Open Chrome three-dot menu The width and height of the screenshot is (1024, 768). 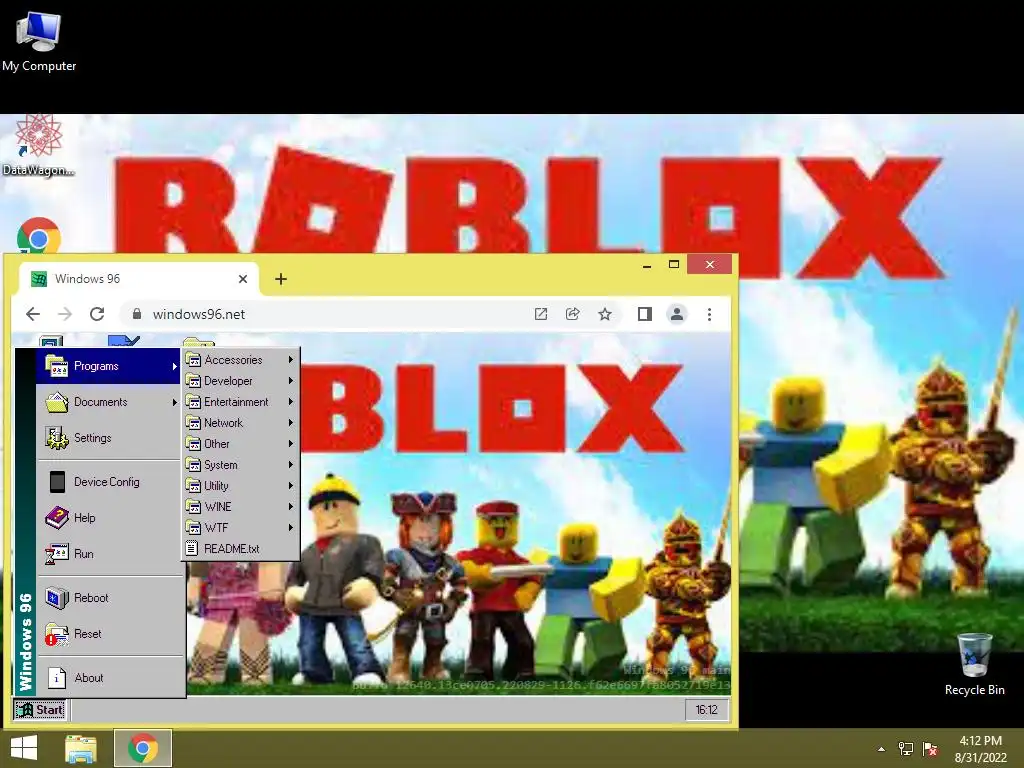point(709,314)
